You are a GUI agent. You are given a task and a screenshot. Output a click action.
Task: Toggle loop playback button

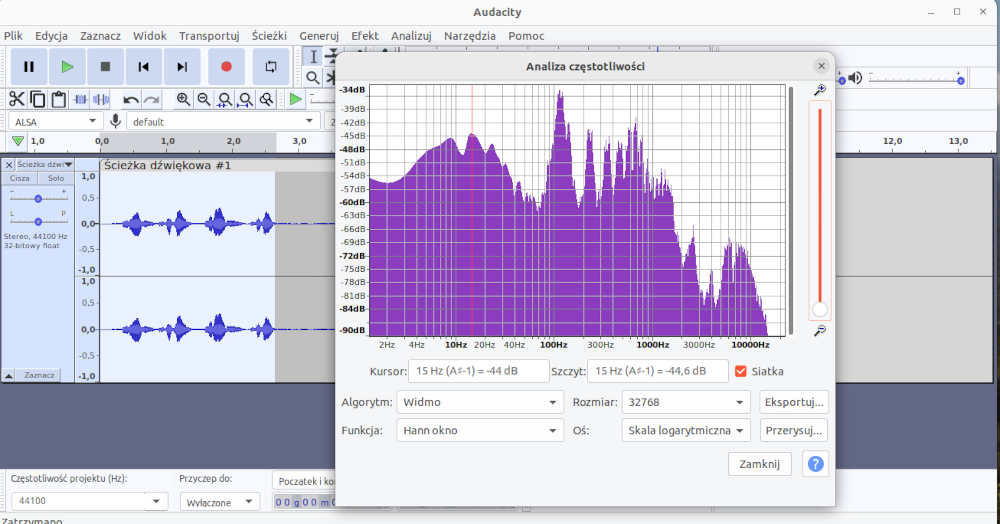[x=271, y=66]
